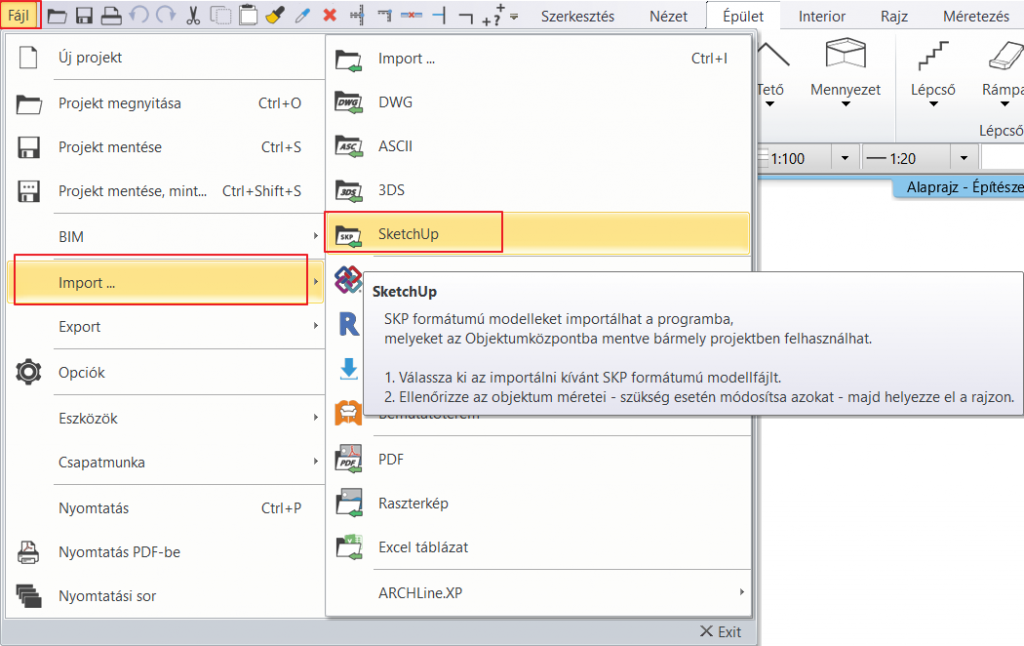1024x646 pixels.
Task: Expand the Csapatmunka submenu
Action: point(315,462)
